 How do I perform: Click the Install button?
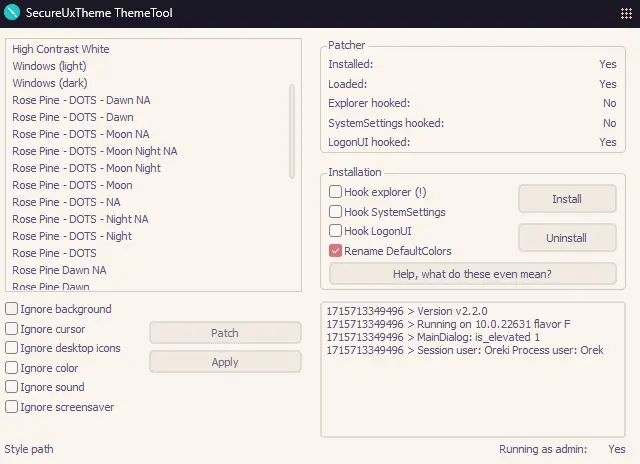click(x=567, y=199)
